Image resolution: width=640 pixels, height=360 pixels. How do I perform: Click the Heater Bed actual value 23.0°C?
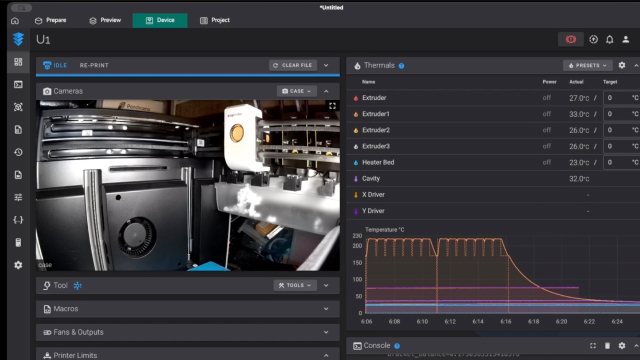579,162
